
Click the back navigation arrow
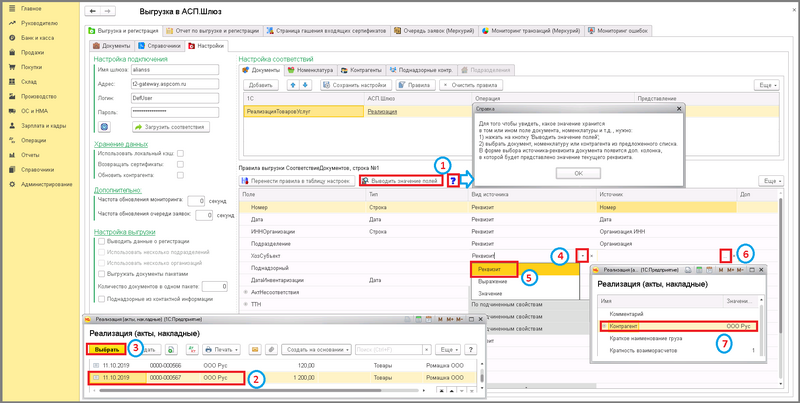coord(92,11)
